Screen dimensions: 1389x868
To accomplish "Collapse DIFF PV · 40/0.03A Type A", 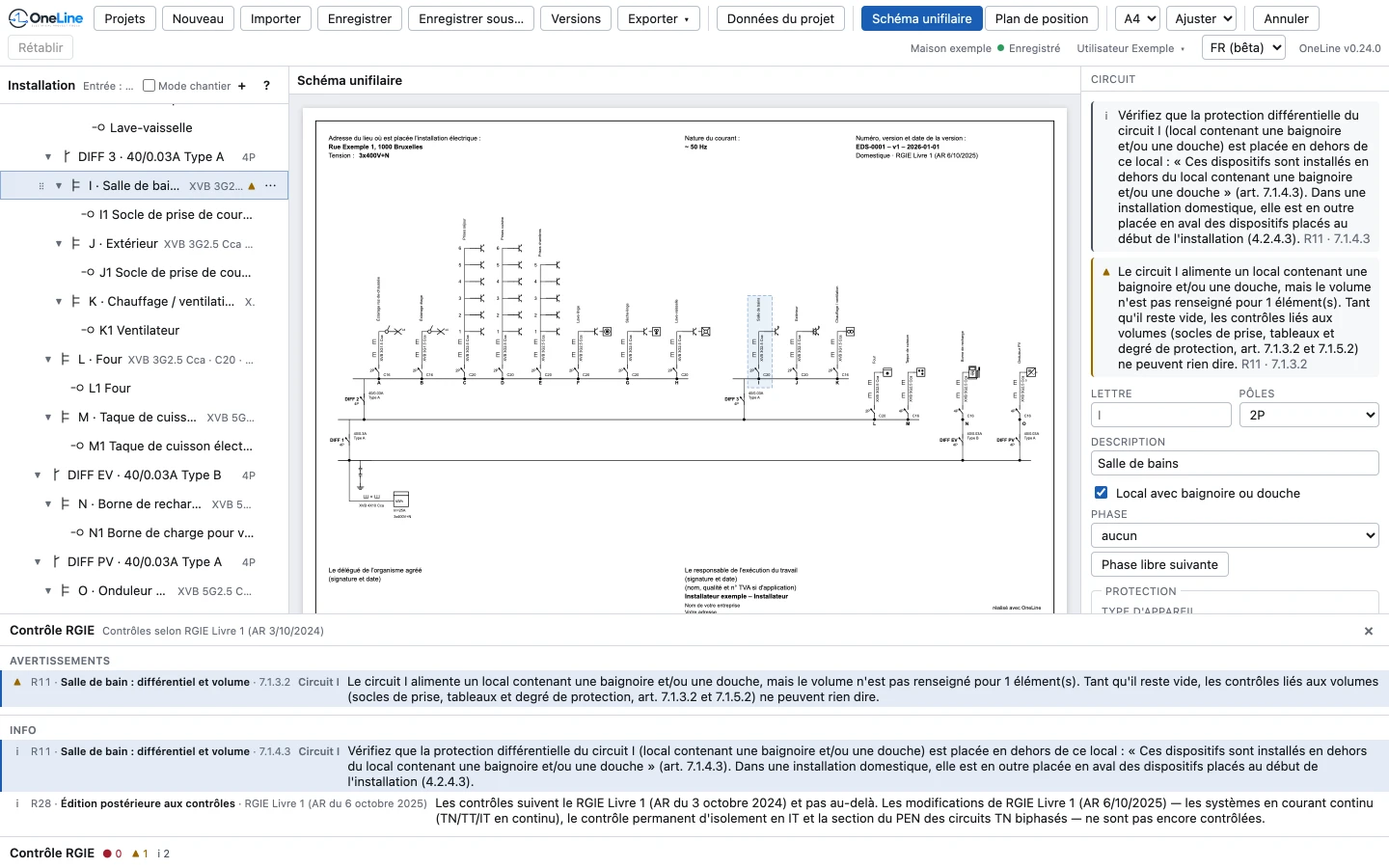I will (38, 562).
